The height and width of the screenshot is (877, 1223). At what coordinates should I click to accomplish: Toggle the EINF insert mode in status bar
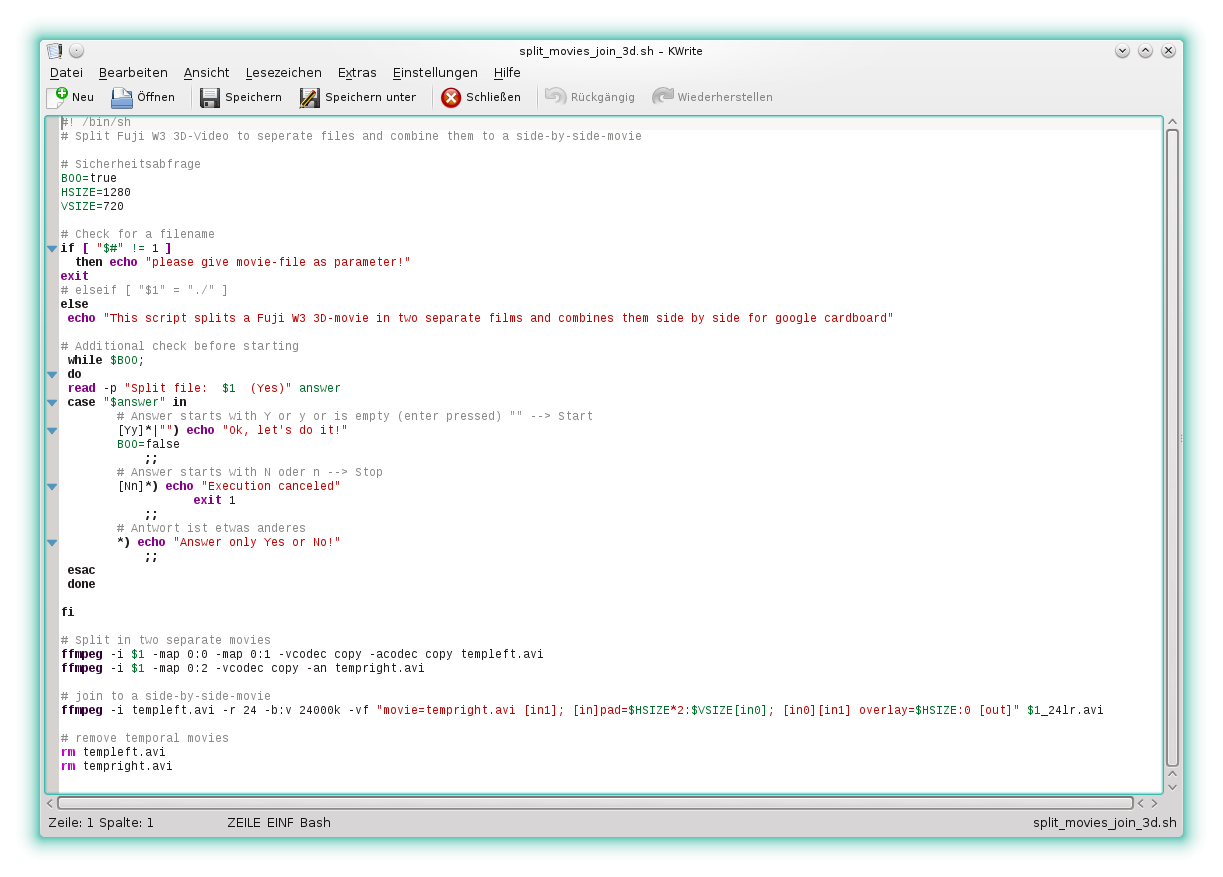click(x=280, y=823)
